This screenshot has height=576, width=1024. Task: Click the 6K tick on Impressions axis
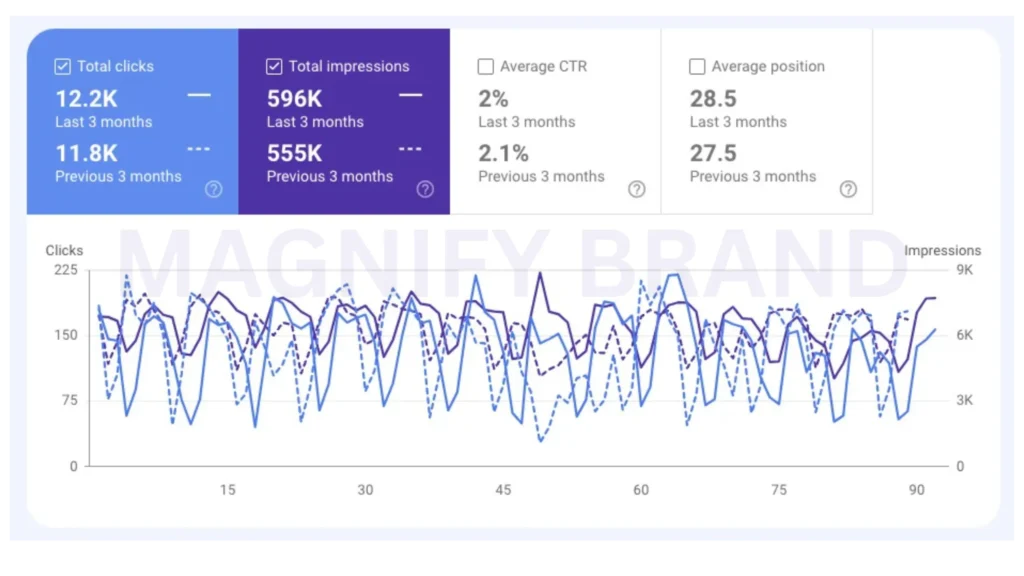tap(965, 335)
